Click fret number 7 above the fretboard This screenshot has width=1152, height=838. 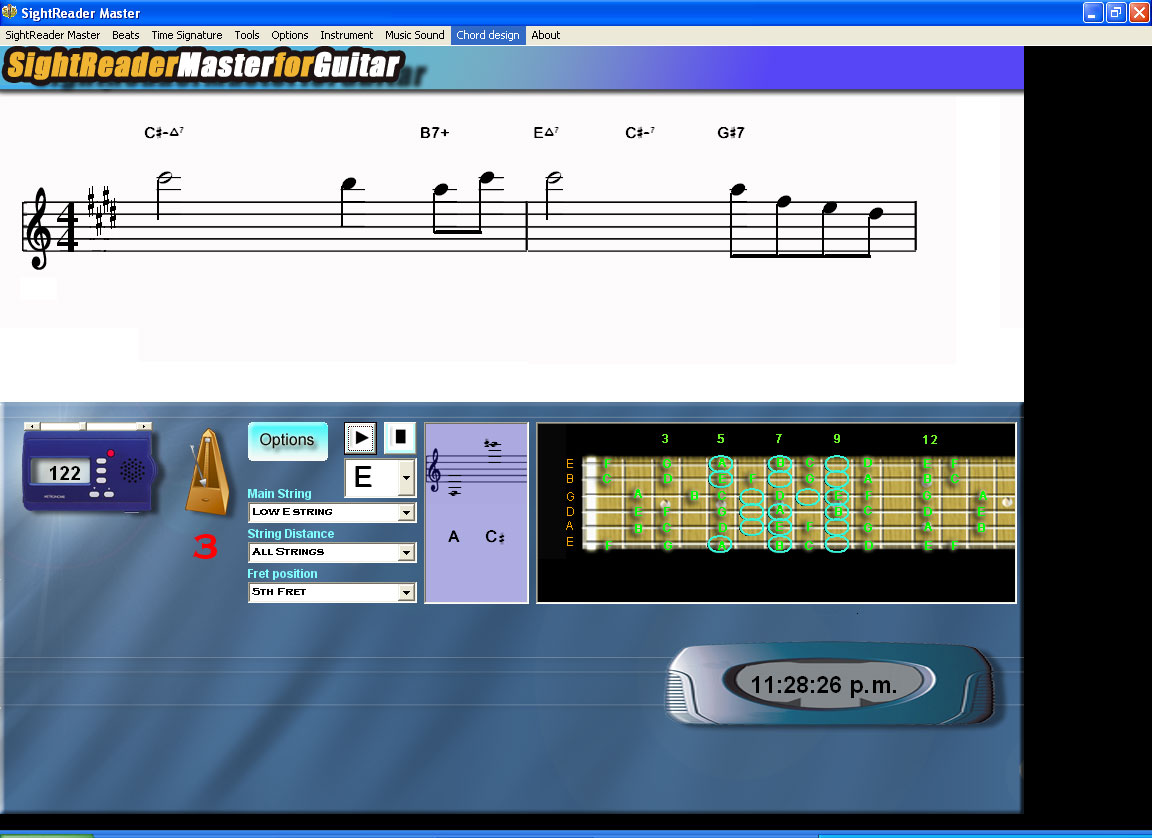pyautogui.click(x=779, y=438)
